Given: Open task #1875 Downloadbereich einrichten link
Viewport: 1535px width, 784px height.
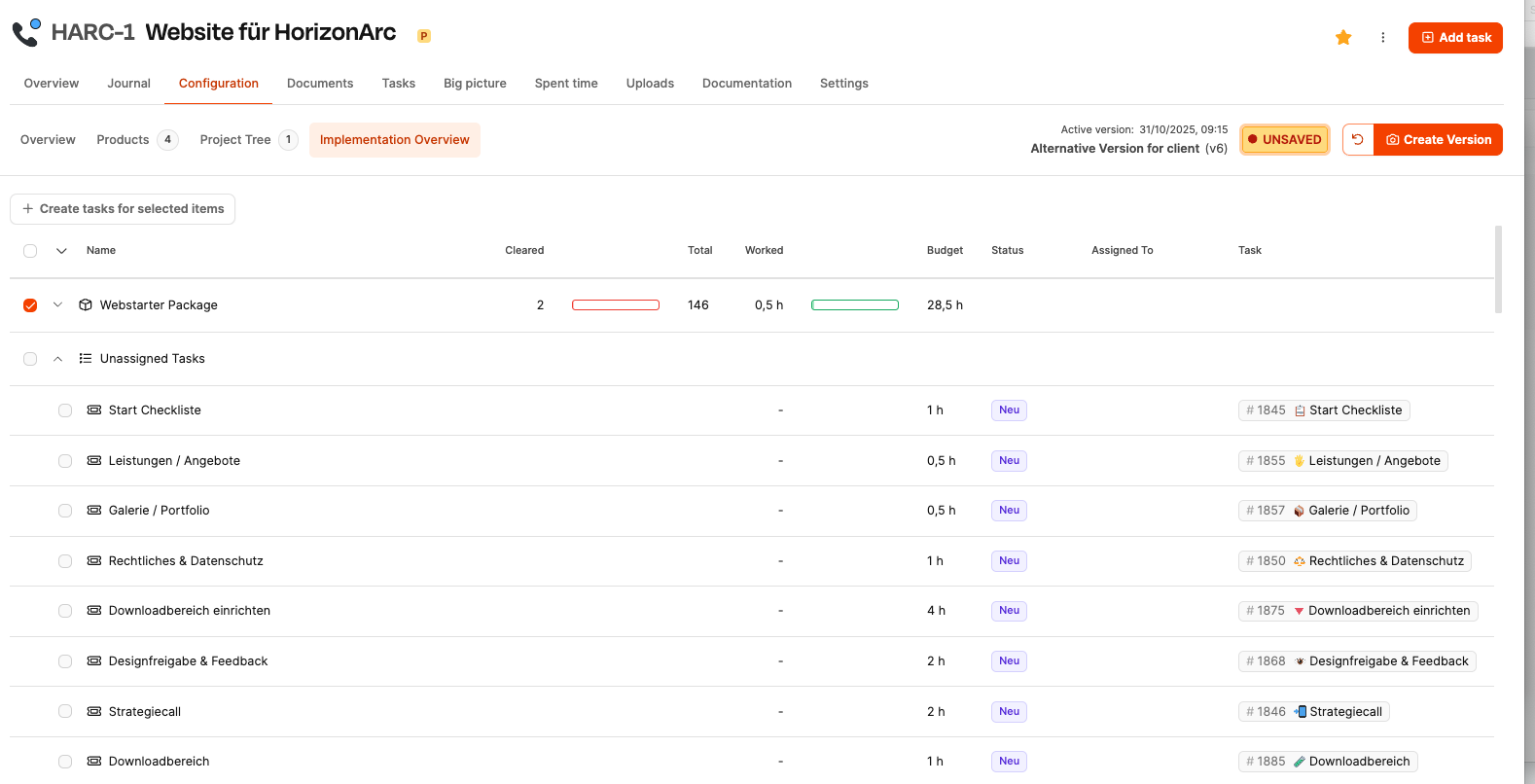Looking at the screenshot, I should coord(1358,611).
